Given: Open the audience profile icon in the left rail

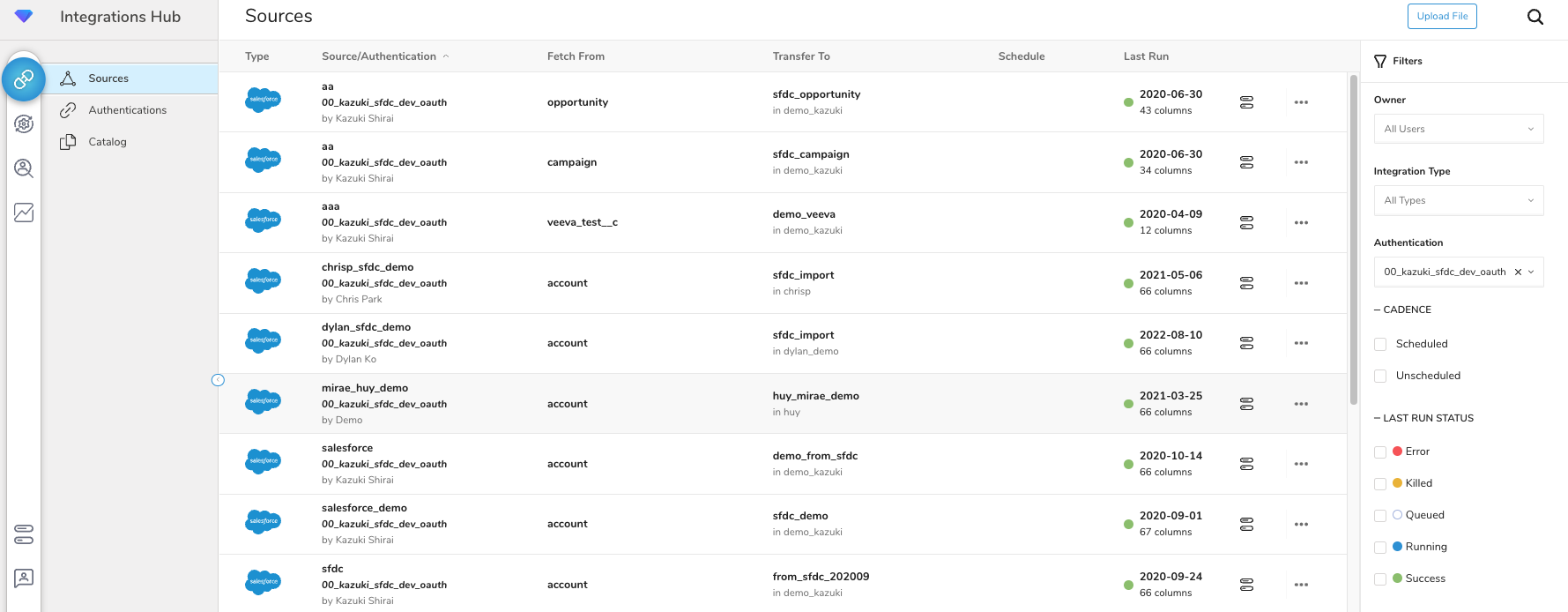Looking at the screenshot, I should [24, 168].
